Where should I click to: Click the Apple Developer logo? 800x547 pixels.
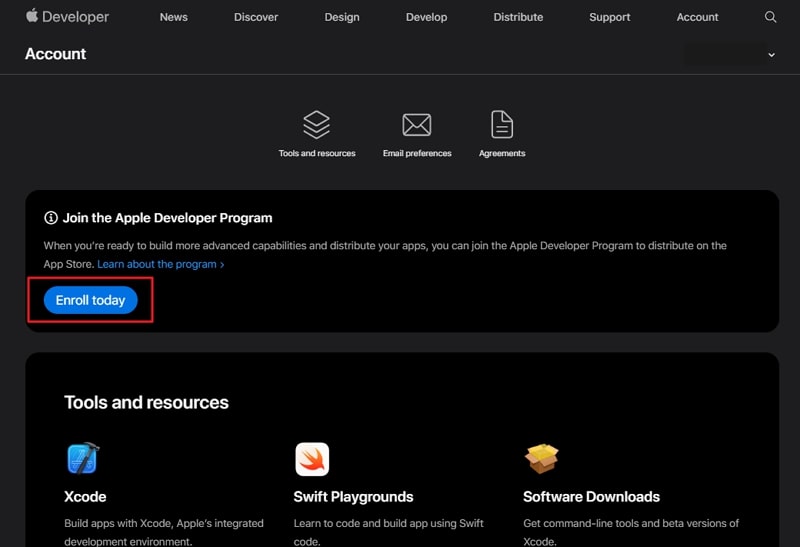click(x=67, y=17)
